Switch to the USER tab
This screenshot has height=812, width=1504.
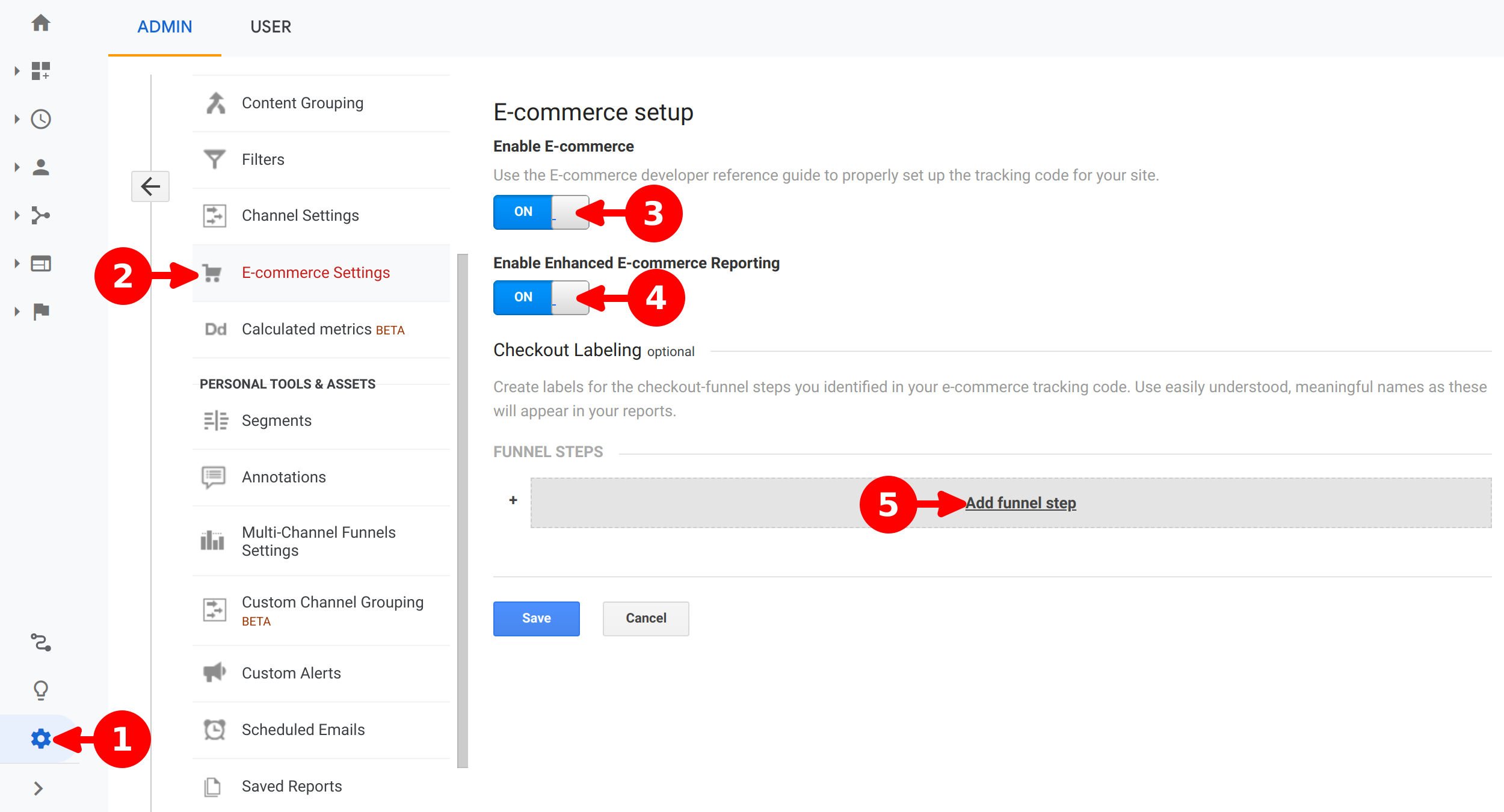pos(271,27)
